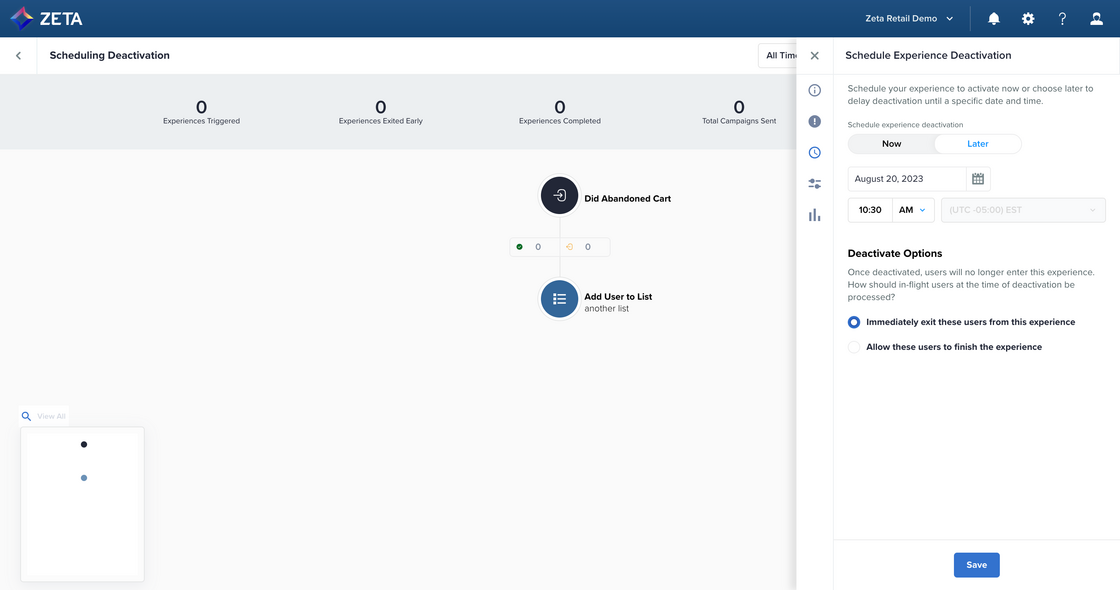1120x590 pixels.
Task: Select Allow these users to finish option
Action: point(854,347)
